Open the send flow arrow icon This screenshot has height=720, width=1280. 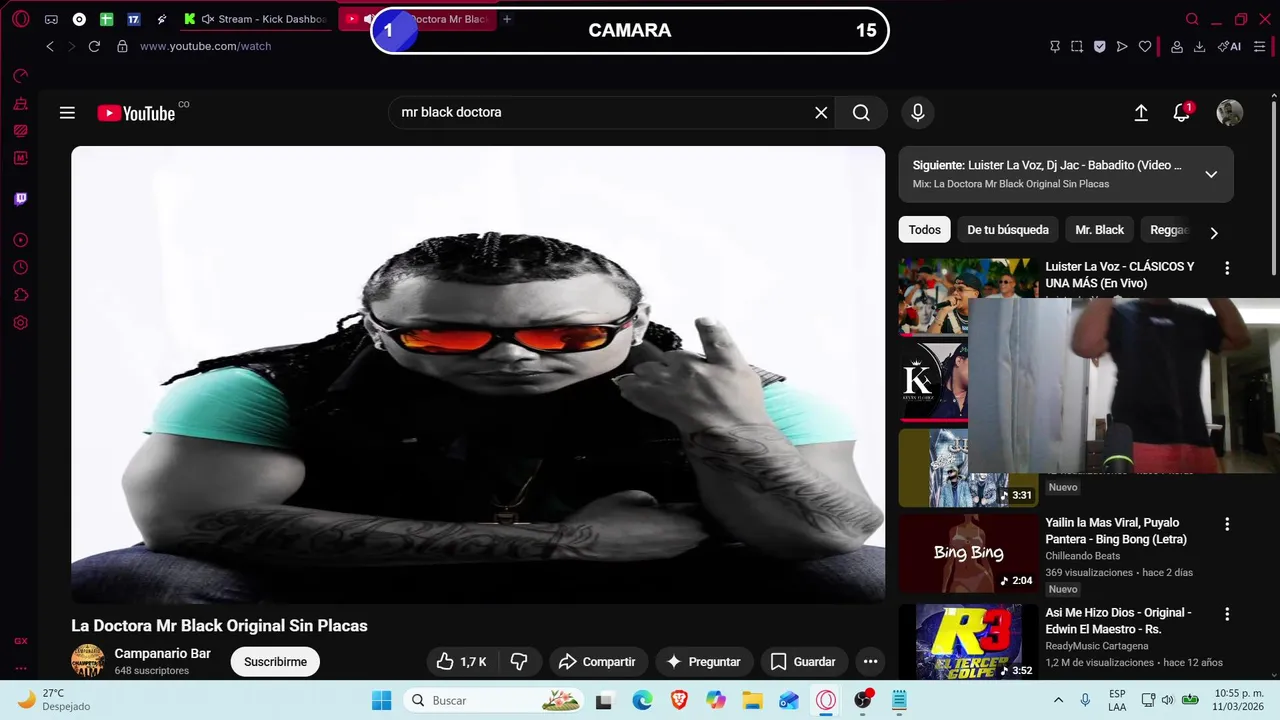(1122, 46)
